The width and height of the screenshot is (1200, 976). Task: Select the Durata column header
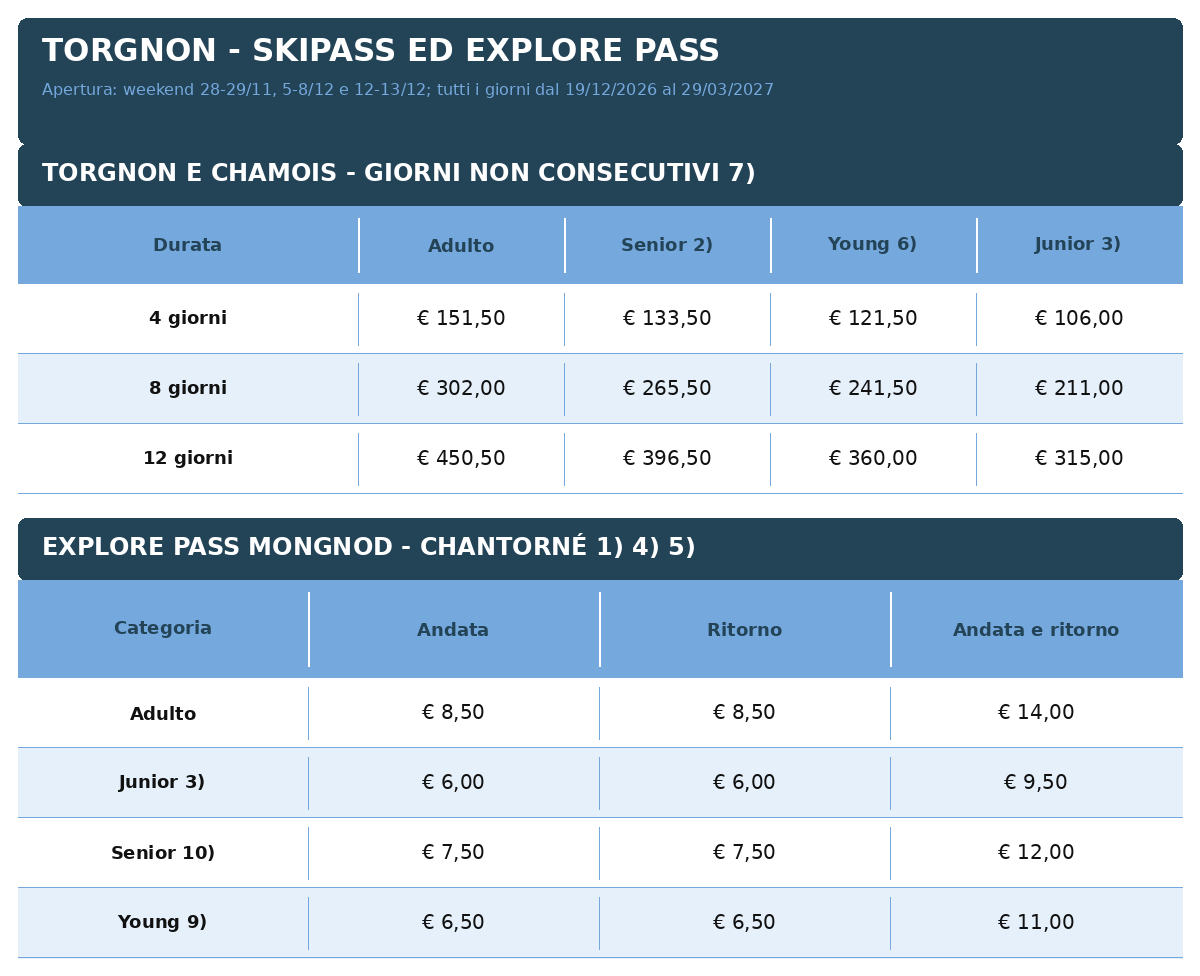click(x=188, y=245)
